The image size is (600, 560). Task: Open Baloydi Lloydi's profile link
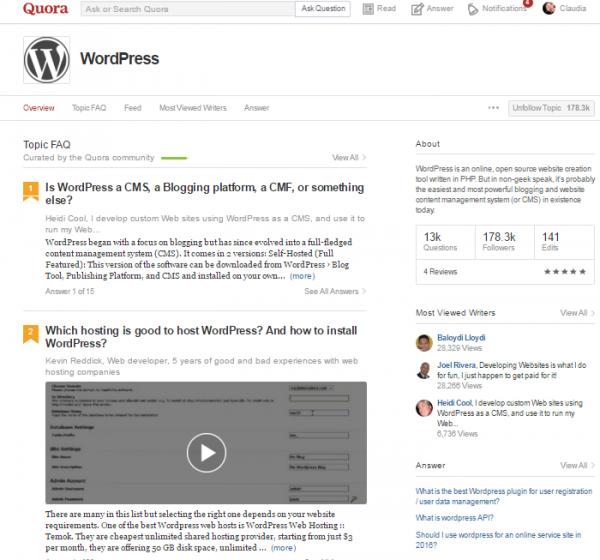point(461,338)
